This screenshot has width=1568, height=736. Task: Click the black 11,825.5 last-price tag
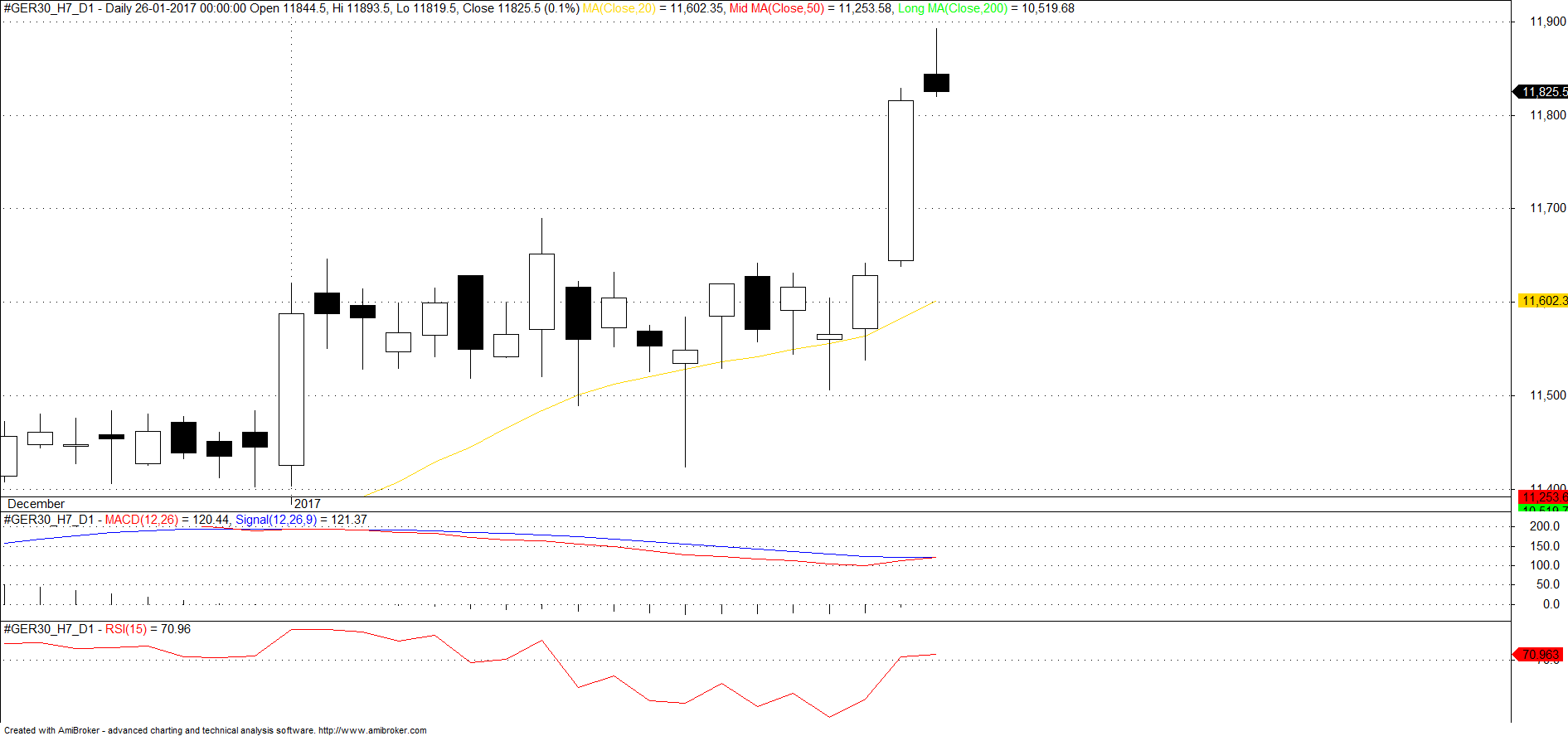1542,92
